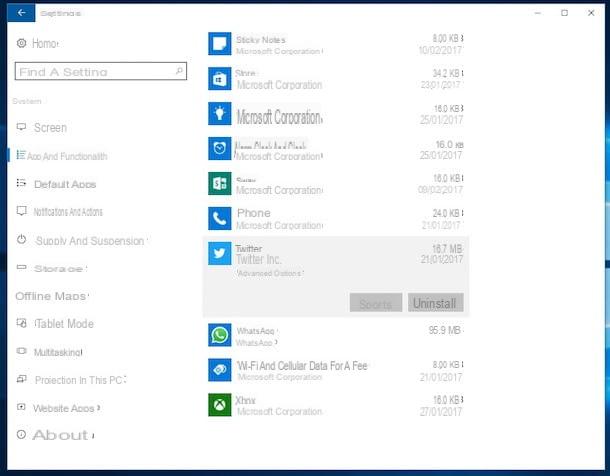This screenshot has height=476, width=610.
Task: Click the Phone app icon
Action: pos(220,219)
